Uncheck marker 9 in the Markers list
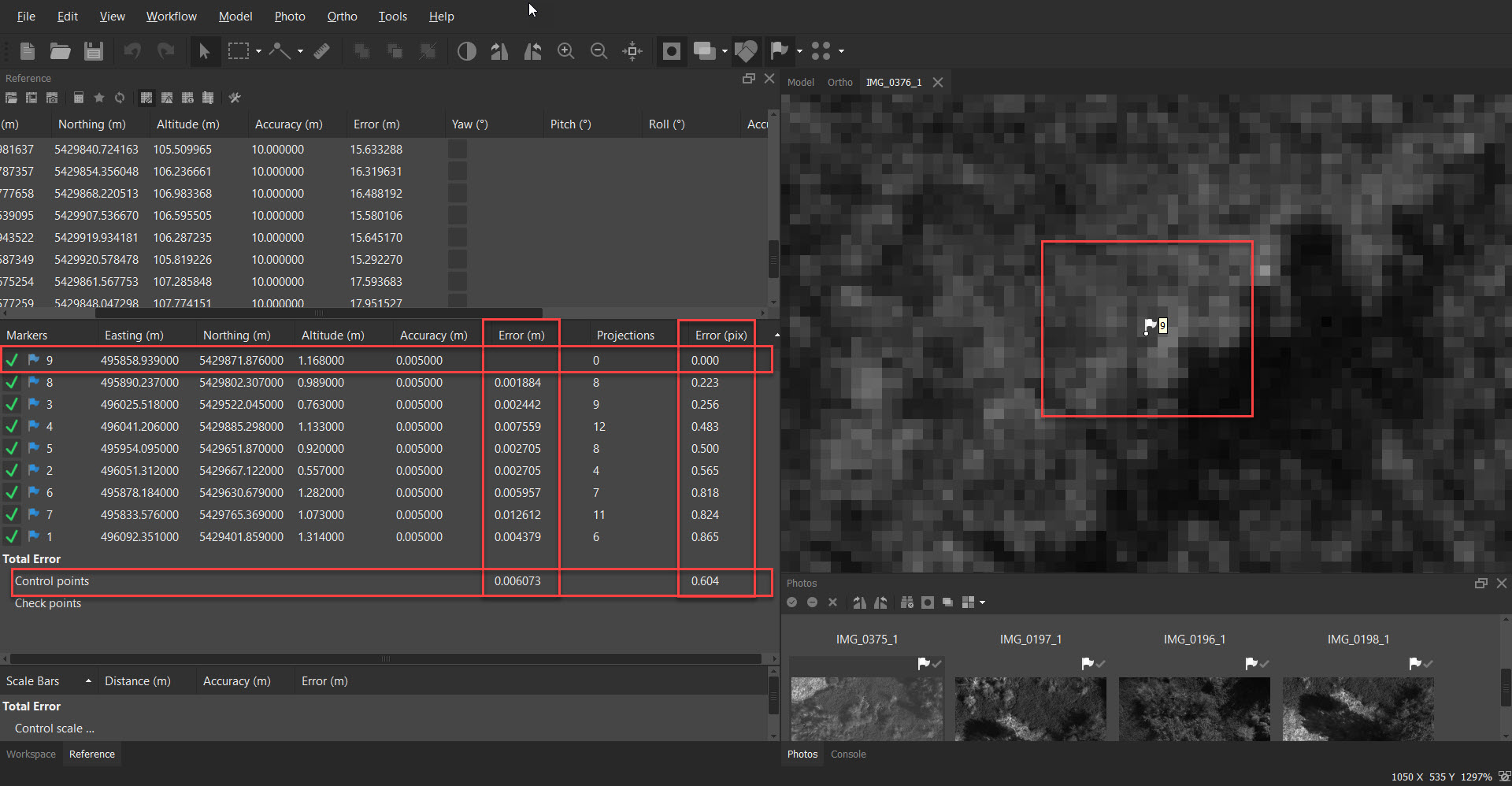Image resolution: width=1512 pixels, height=786 pixels. (x=12, y=360)
